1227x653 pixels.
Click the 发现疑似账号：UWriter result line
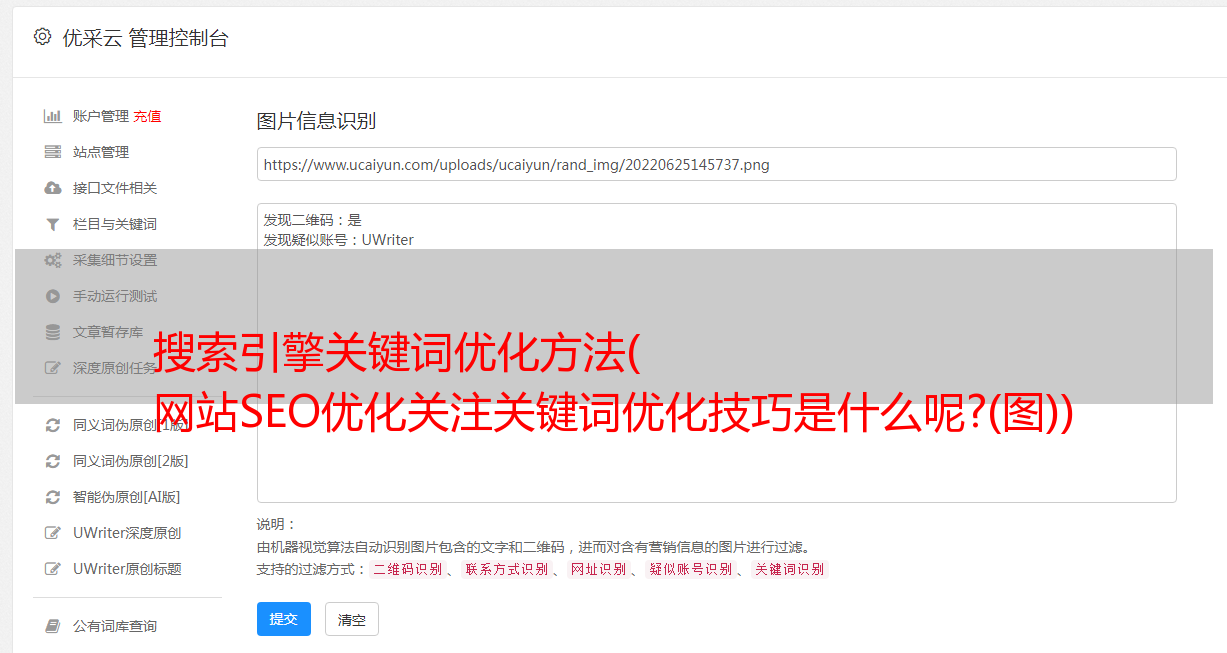click(339, 240)
